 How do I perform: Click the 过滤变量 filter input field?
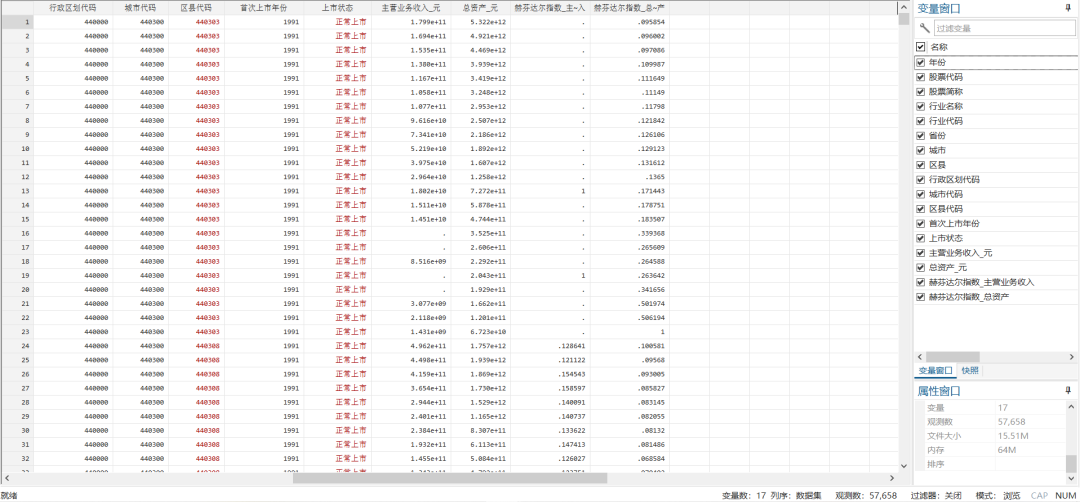1004,28
